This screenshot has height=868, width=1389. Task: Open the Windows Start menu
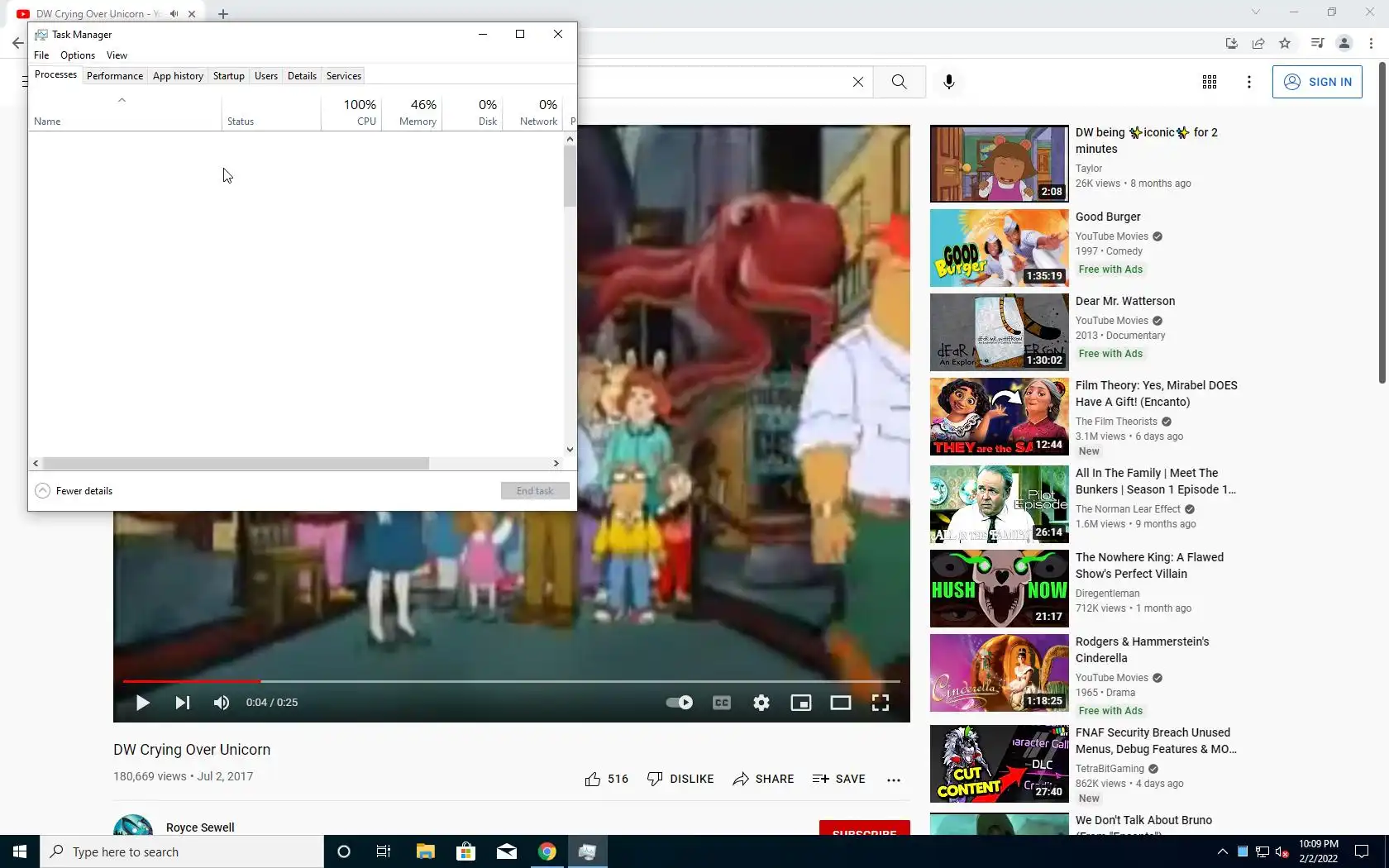[x=20, y=851]
